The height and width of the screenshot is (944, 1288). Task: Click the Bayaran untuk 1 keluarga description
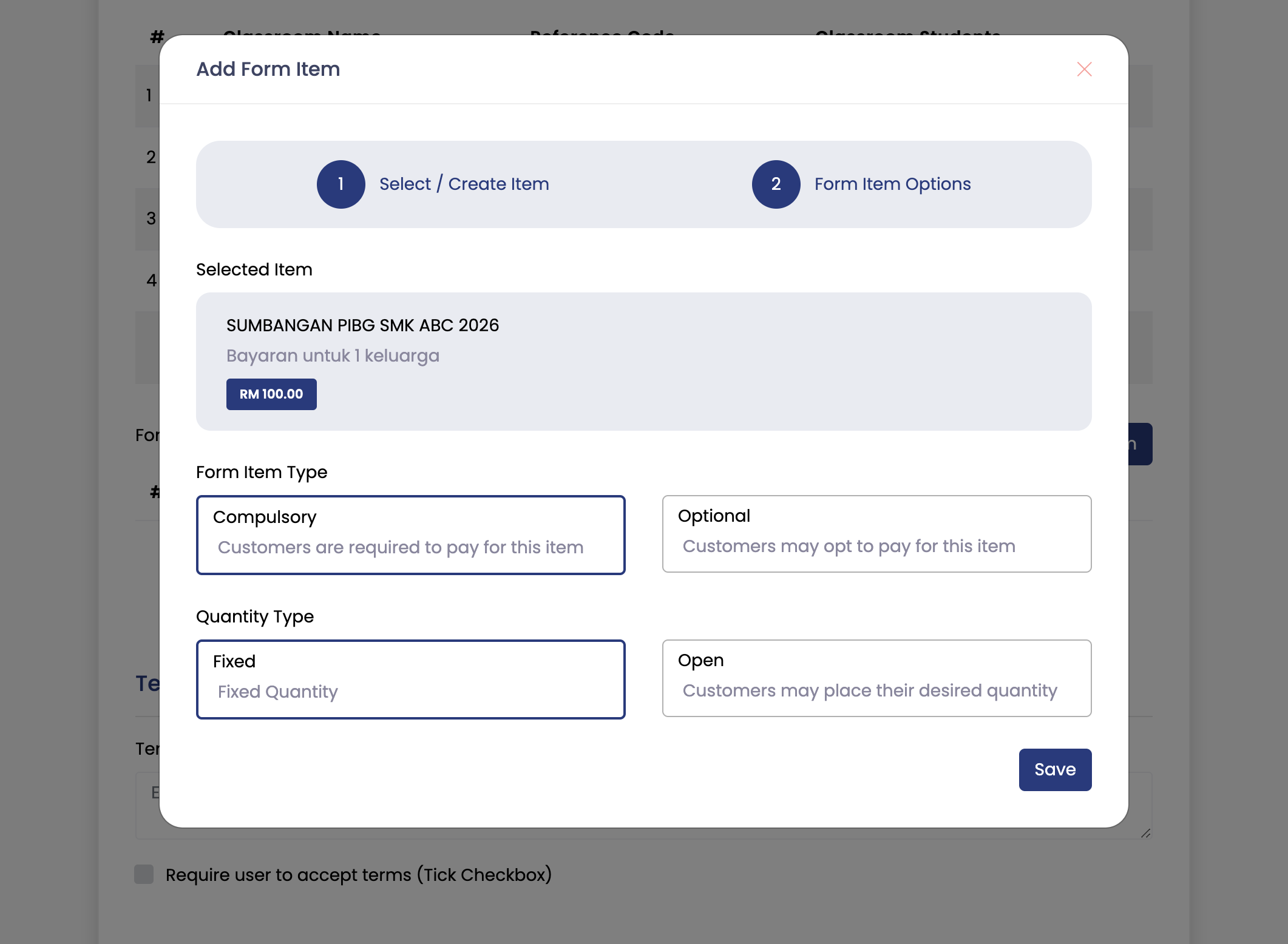click(333, 356)
